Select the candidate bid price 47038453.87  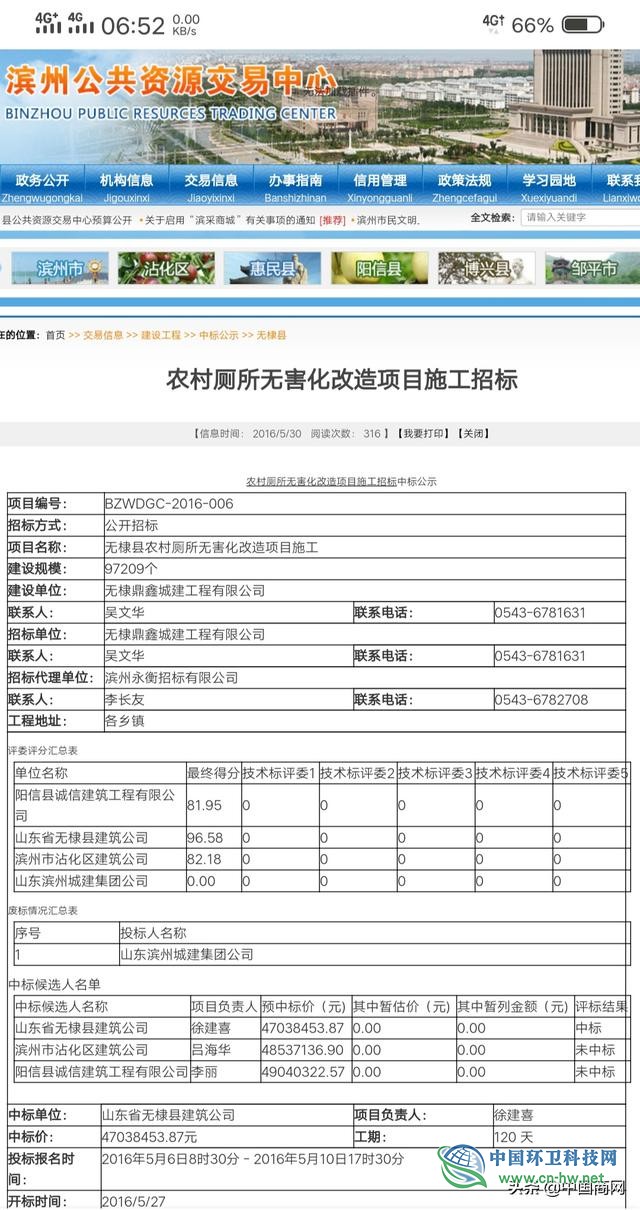click(303, 1028)
